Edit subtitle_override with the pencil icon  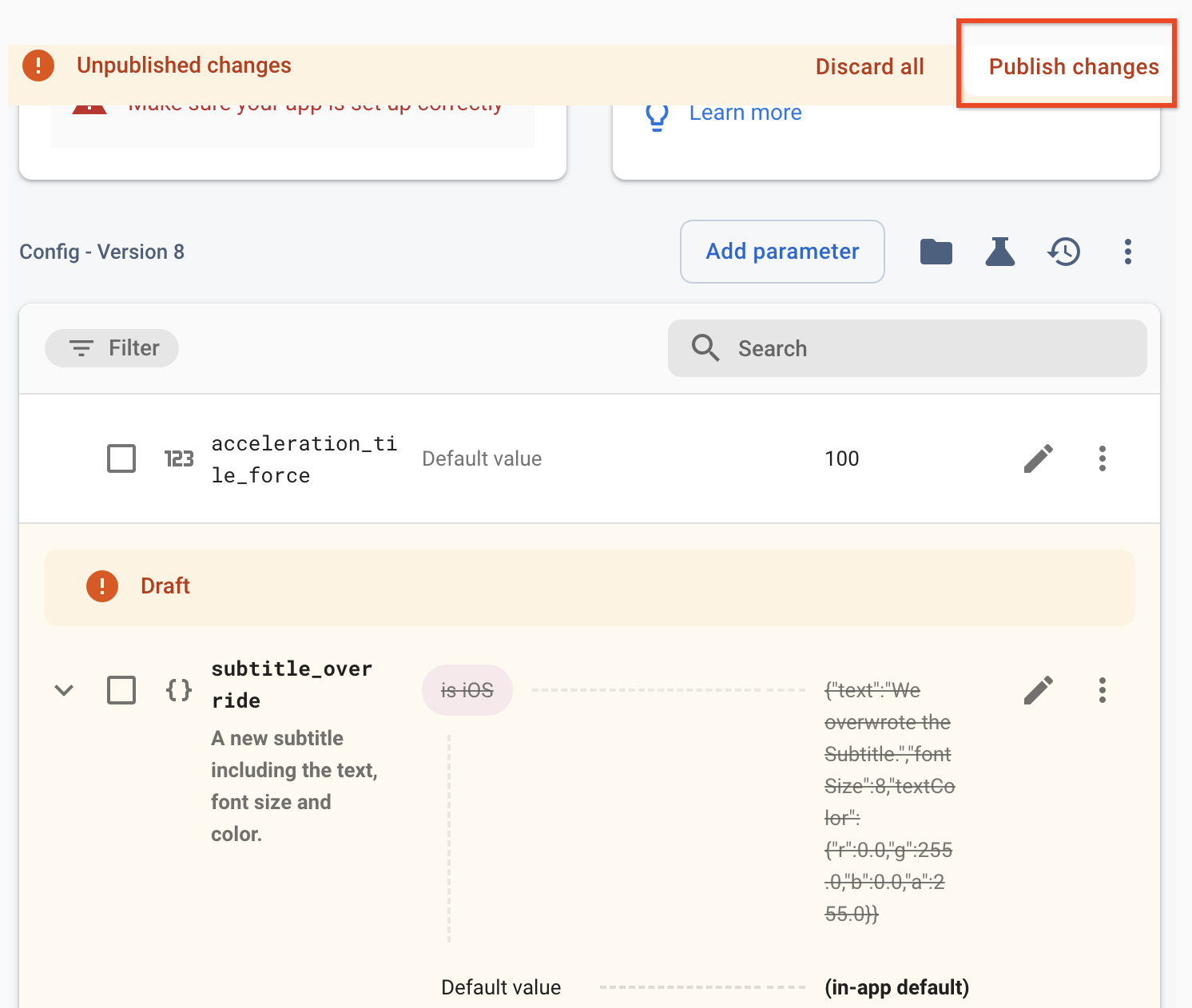(x=1038, y=689)
